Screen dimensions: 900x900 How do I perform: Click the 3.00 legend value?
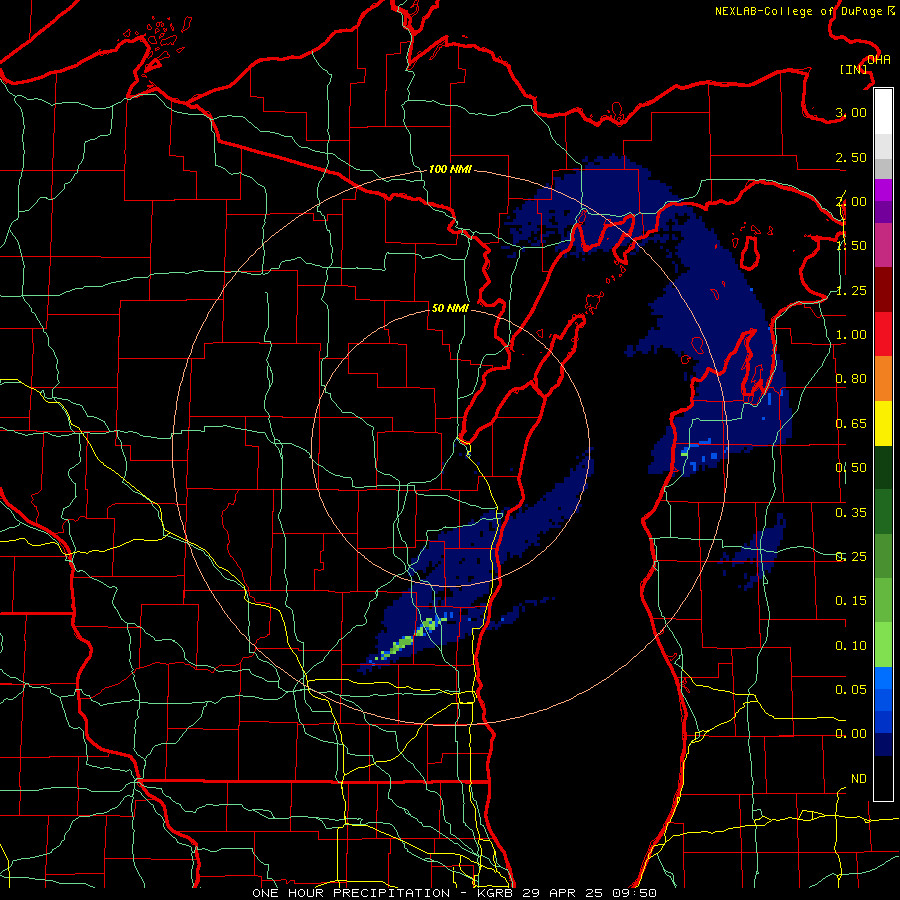(851, 112)
